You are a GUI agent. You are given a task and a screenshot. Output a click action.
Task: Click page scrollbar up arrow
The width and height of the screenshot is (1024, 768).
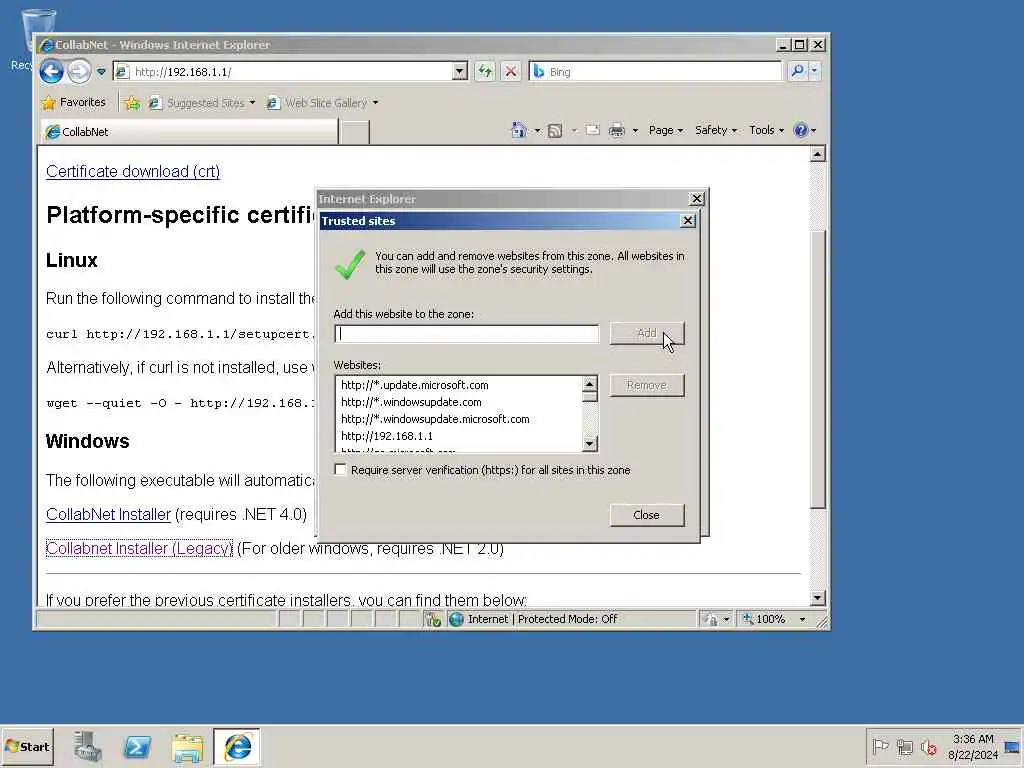tap(817, 154)
